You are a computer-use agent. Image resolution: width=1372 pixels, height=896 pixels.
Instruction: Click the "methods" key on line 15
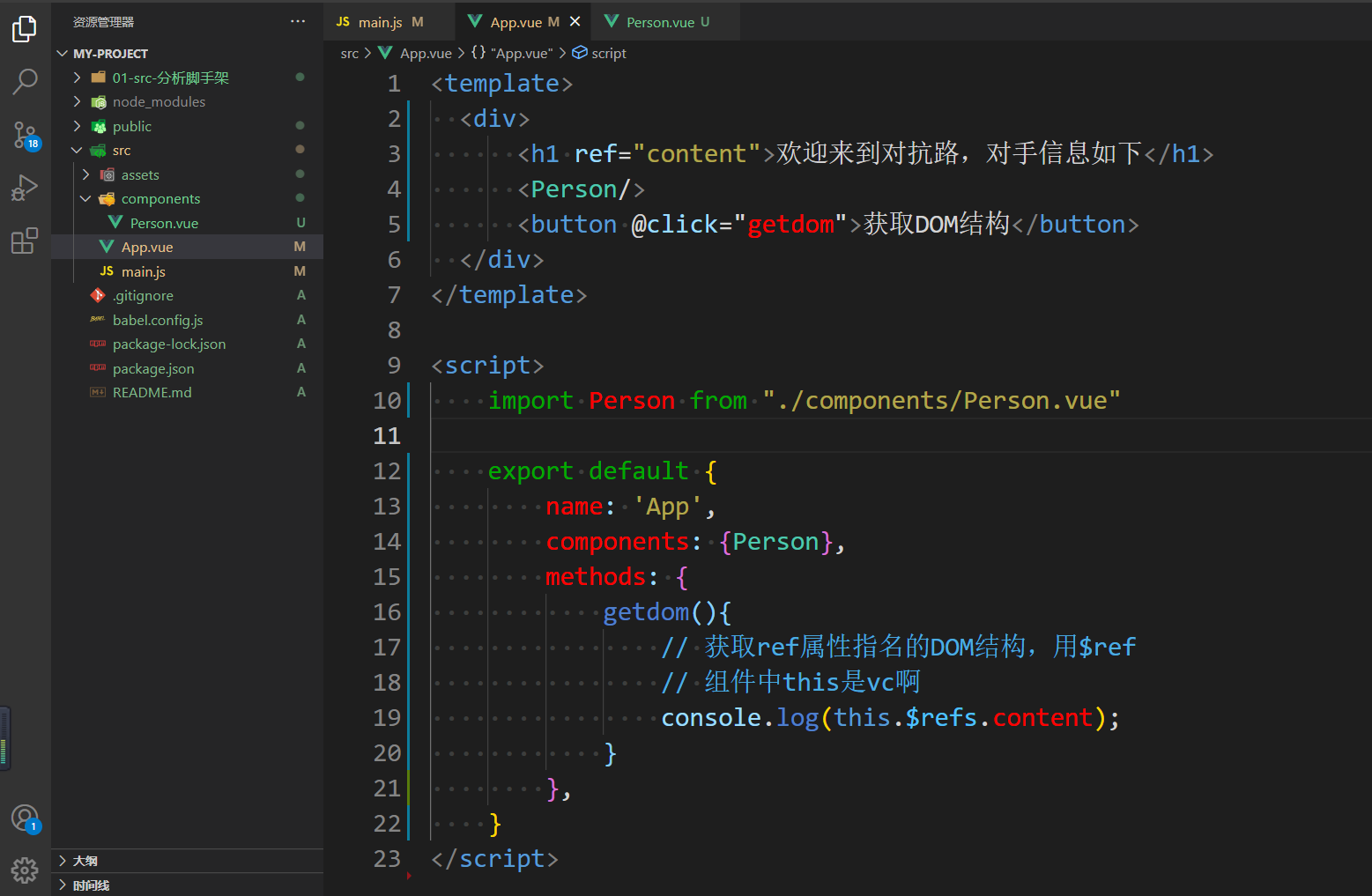click(596, 577)
